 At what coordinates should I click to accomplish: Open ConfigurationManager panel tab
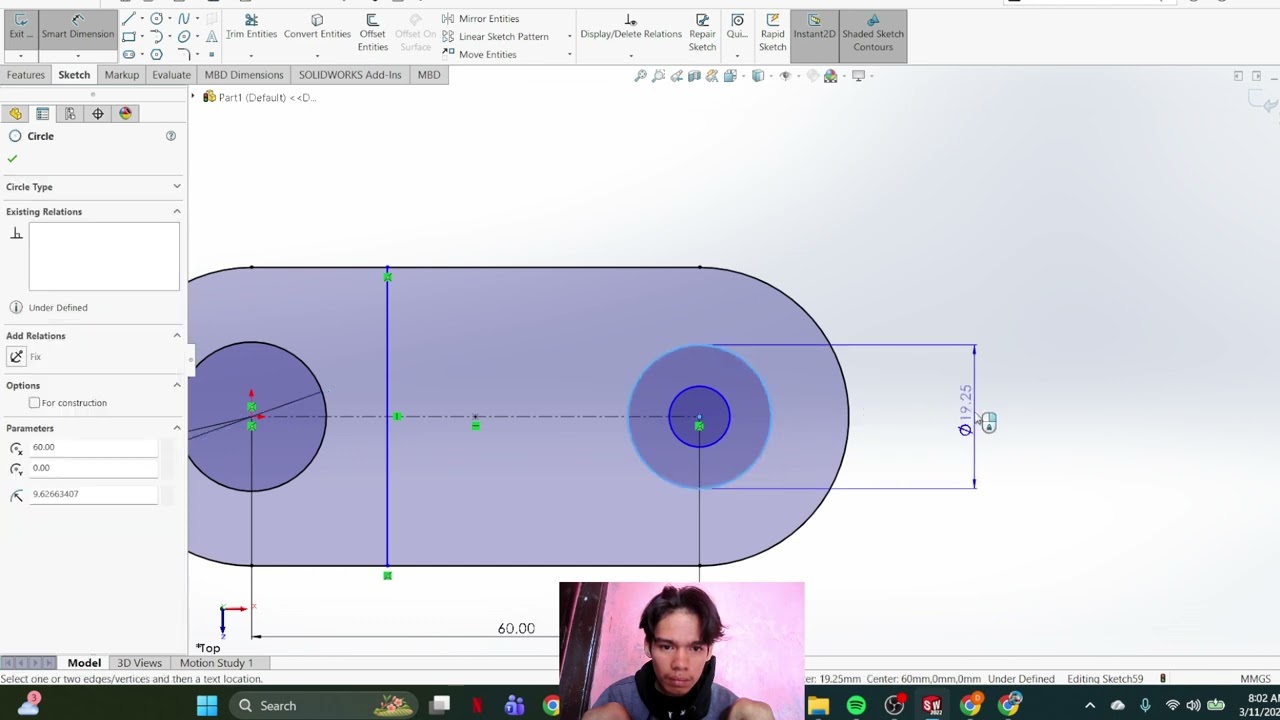[x=70, y=114]
